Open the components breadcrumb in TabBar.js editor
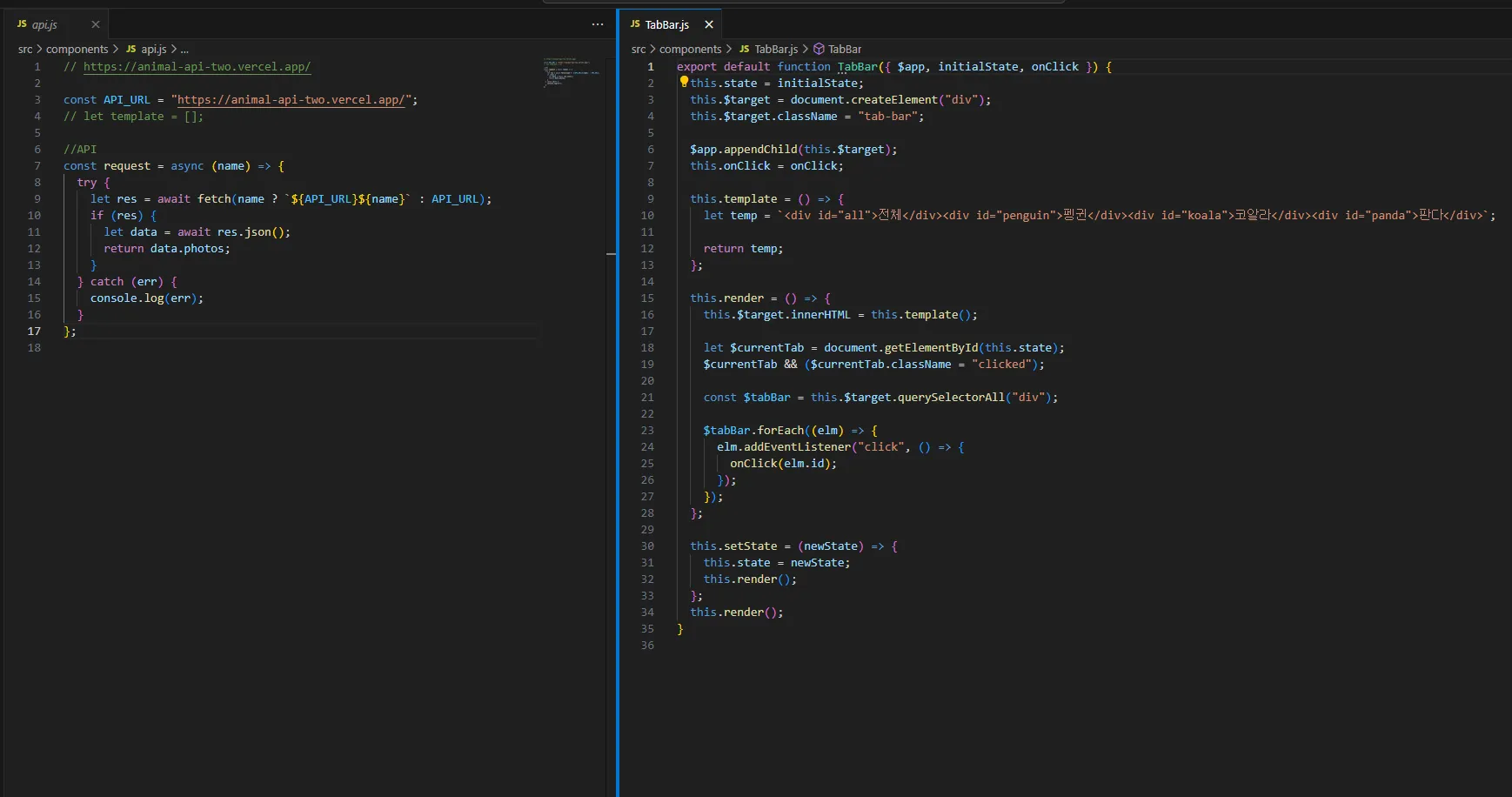This screenshot has height=797, width=1512. tap(691, 50)
